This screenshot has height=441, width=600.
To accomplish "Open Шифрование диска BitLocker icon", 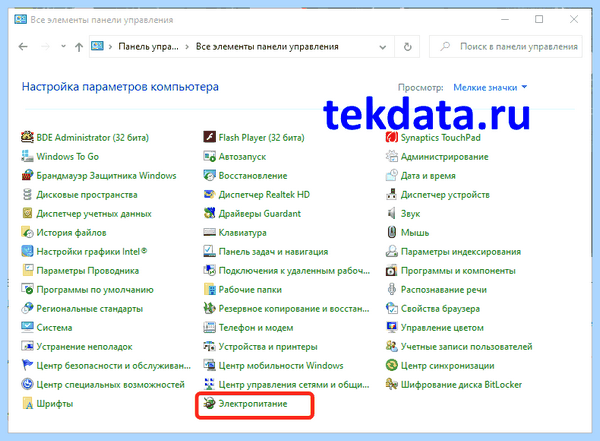I will [391, 384].
